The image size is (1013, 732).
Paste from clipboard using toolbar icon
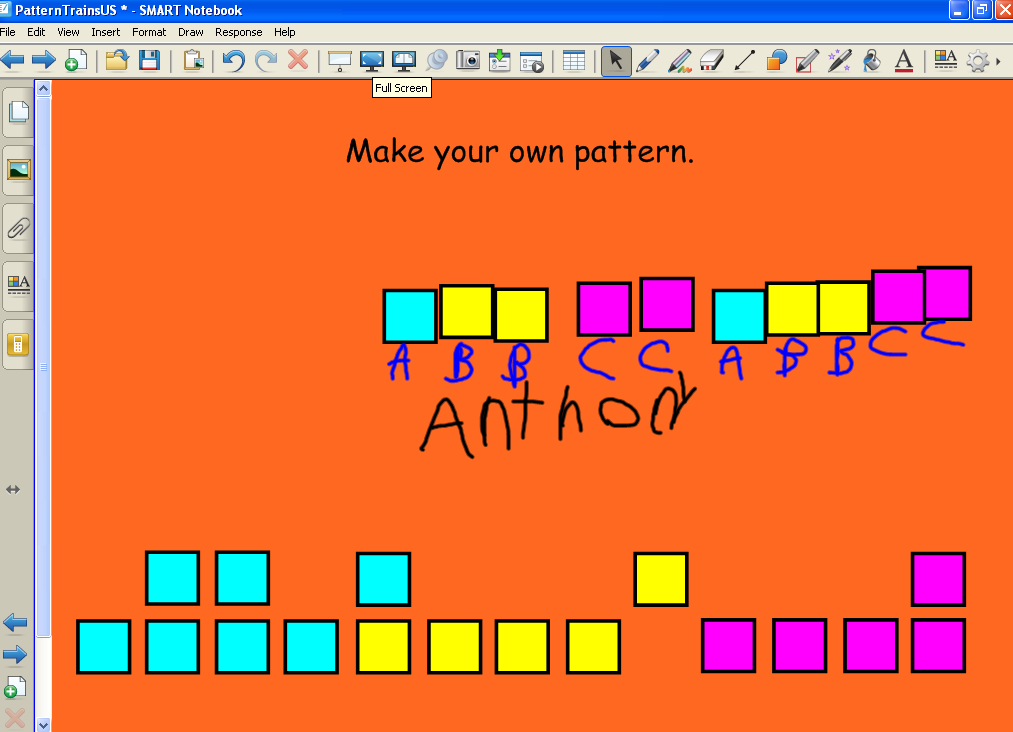(193, 61)
